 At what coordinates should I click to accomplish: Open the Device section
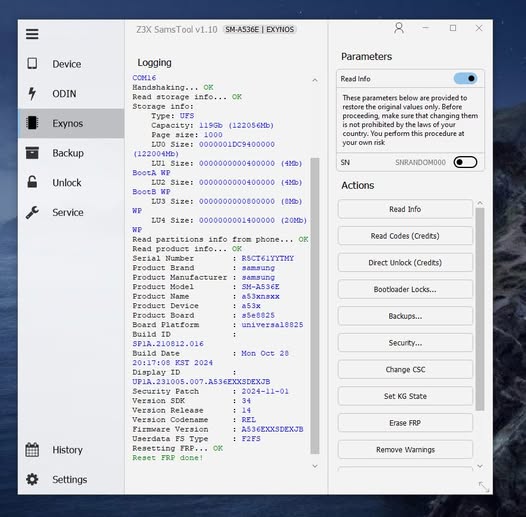(71, 64)
